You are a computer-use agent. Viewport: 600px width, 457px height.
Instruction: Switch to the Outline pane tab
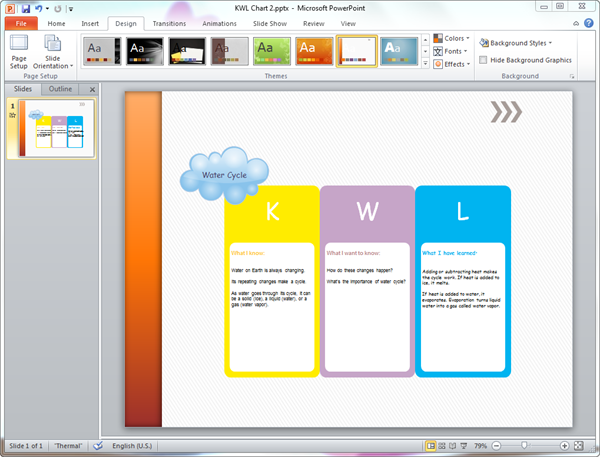[61, 89]
